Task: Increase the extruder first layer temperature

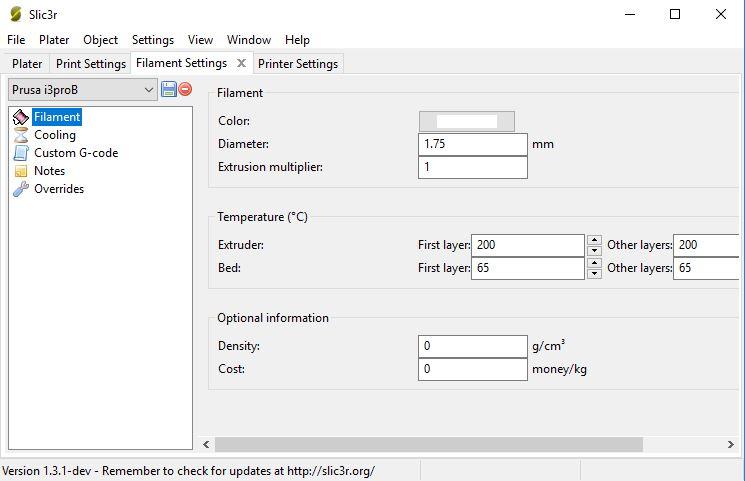Action: tap(594, 240)
